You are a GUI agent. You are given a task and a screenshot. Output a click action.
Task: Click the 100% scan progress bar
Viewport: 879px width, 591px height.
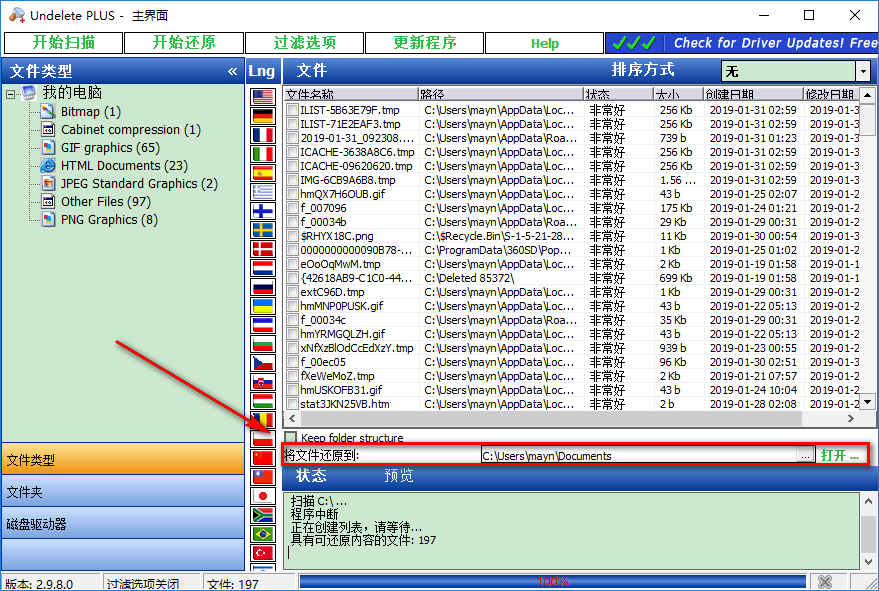click(553, 581)
